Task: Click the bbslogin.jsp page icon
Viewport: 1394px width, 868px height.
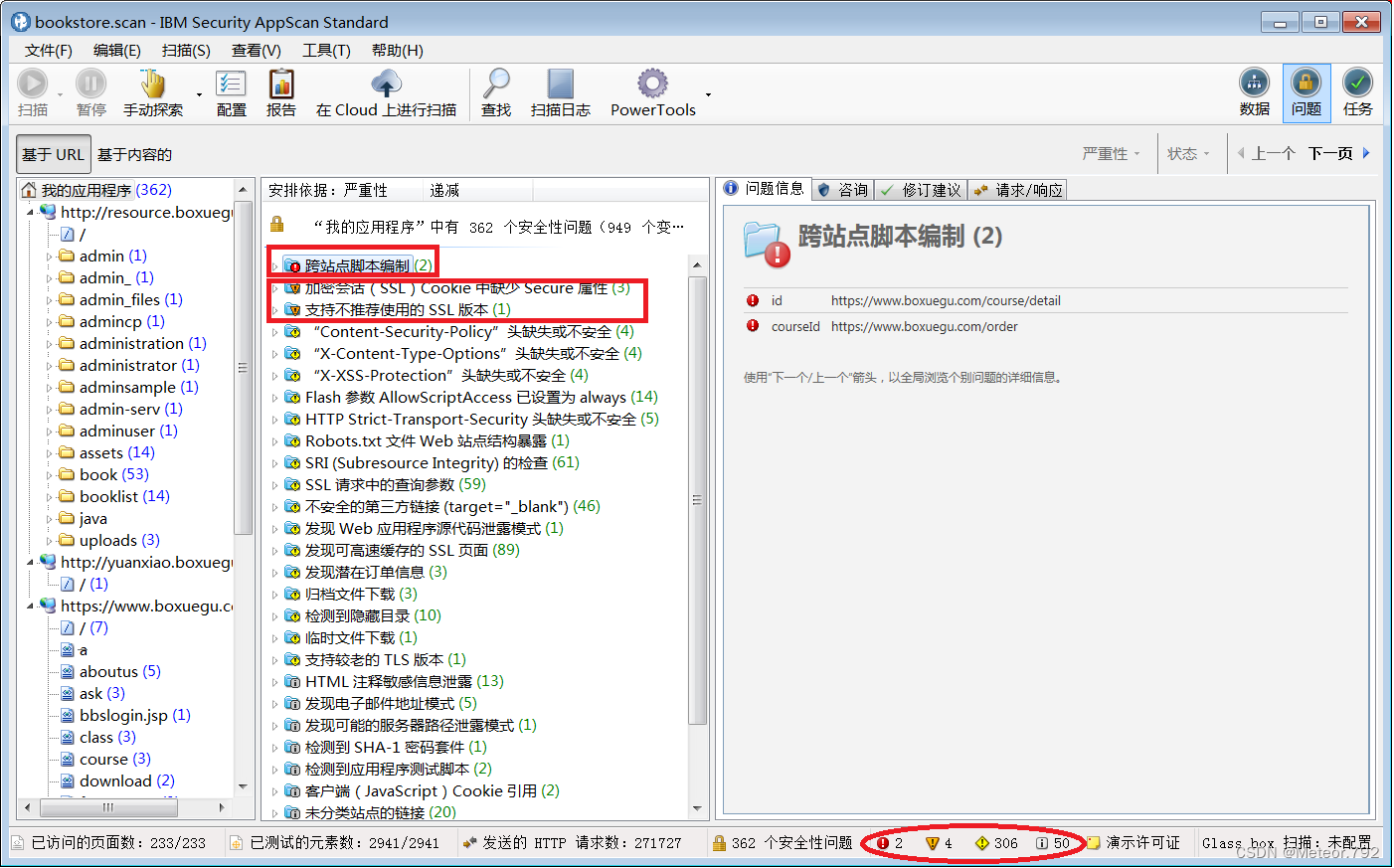Action: tap(68, 715)
